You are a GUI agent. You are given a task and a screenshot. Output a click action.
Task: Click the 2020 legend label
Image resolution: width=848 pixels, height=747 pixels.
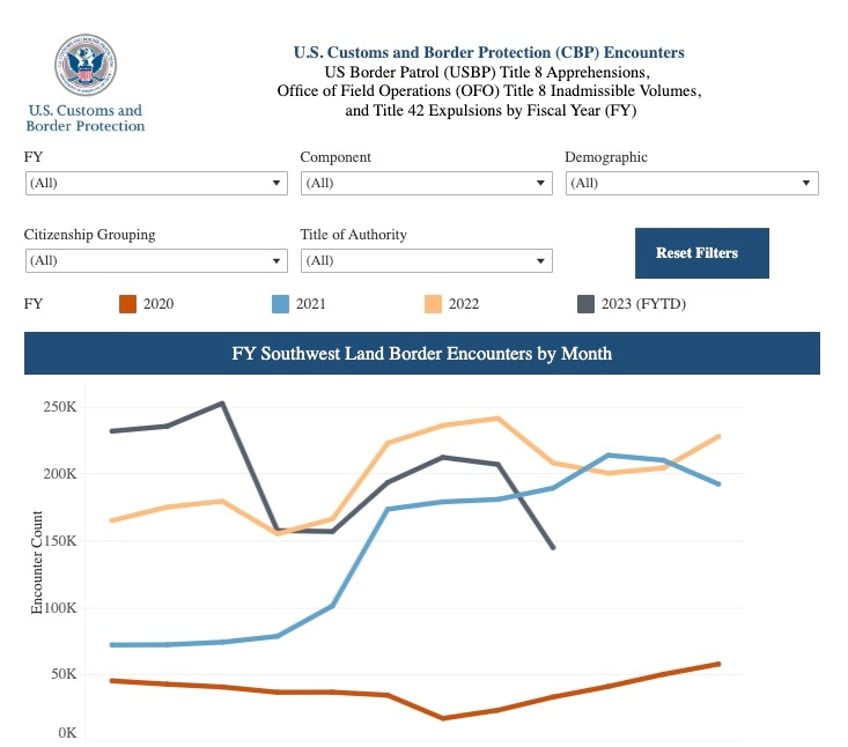point(158,304)
